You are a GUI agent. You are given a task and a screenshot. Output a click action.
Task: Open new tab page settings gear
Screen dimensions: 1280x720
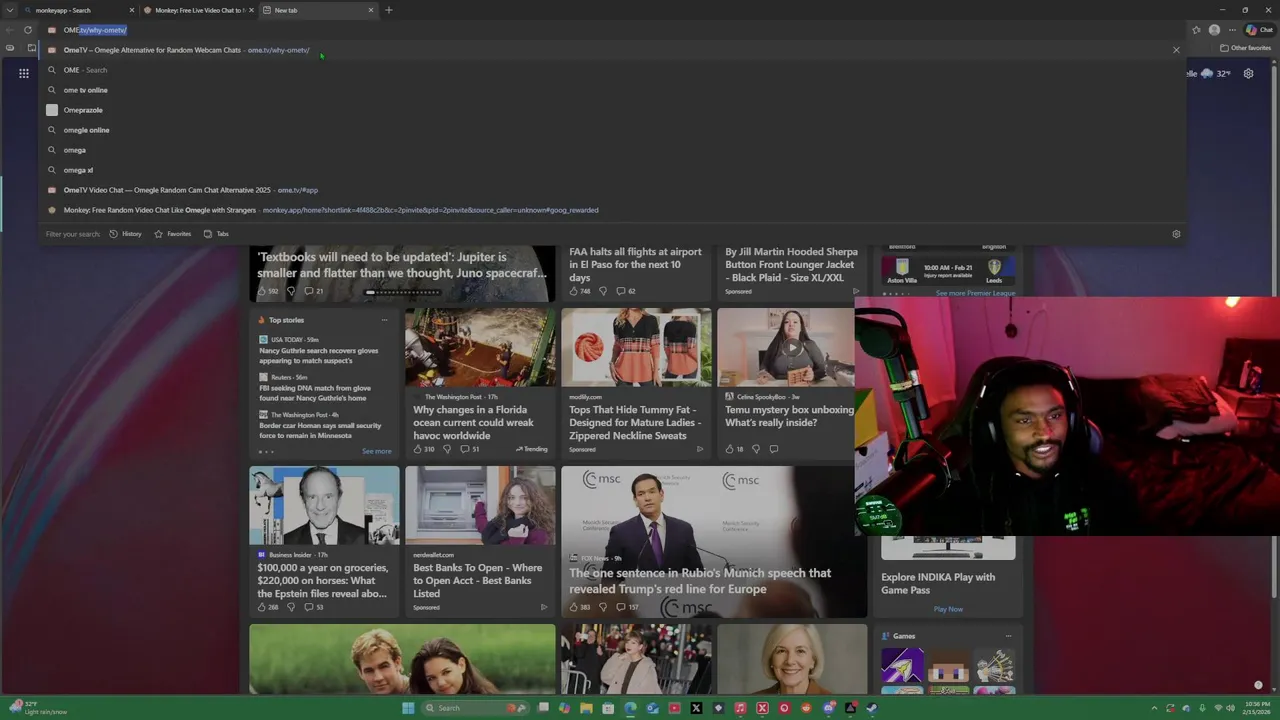coord(1248,73)
